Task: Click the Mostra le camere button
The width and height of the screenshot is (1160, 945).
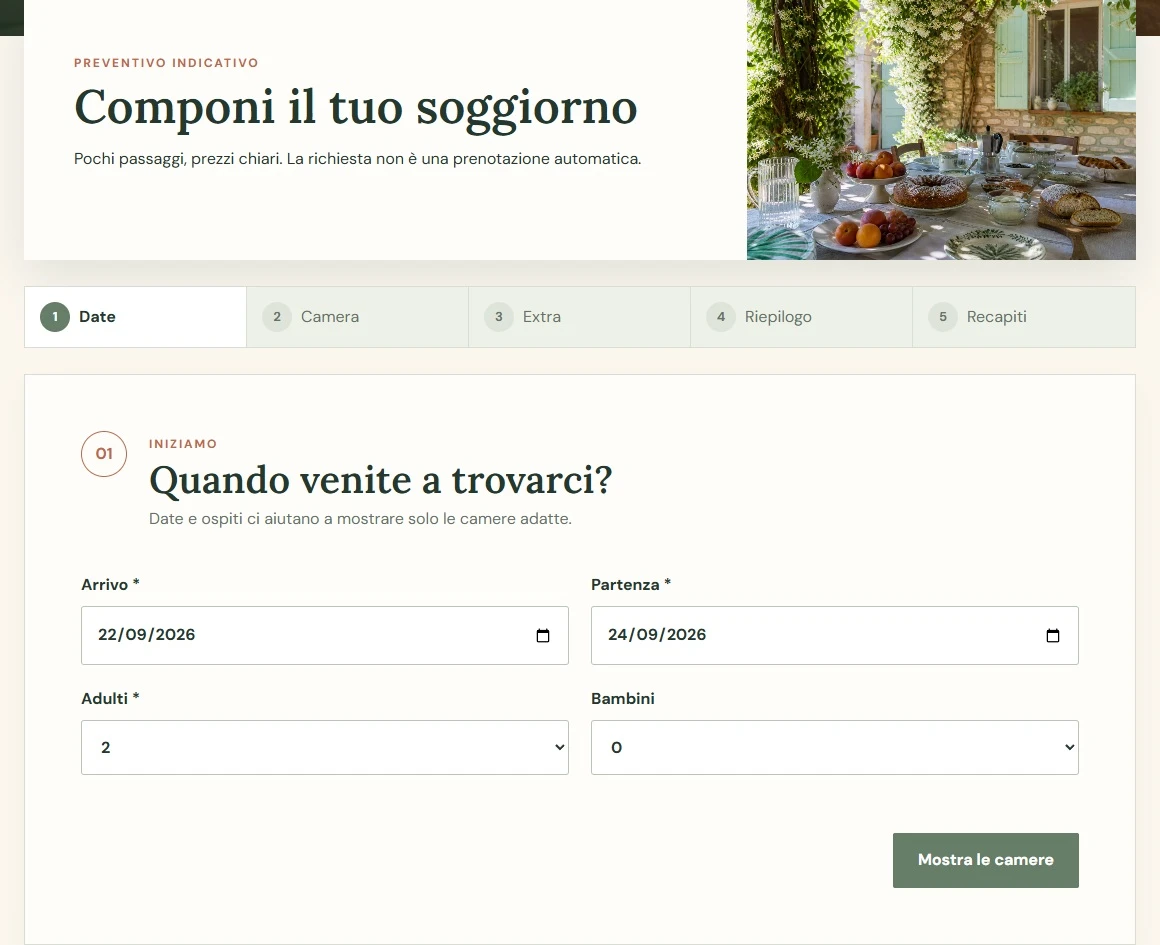Action: point(985,860)
